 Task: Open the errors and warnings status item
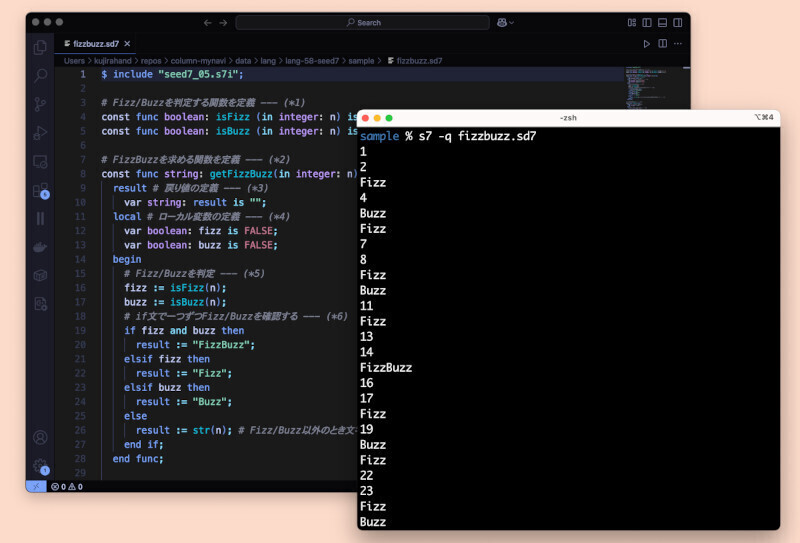67,487
